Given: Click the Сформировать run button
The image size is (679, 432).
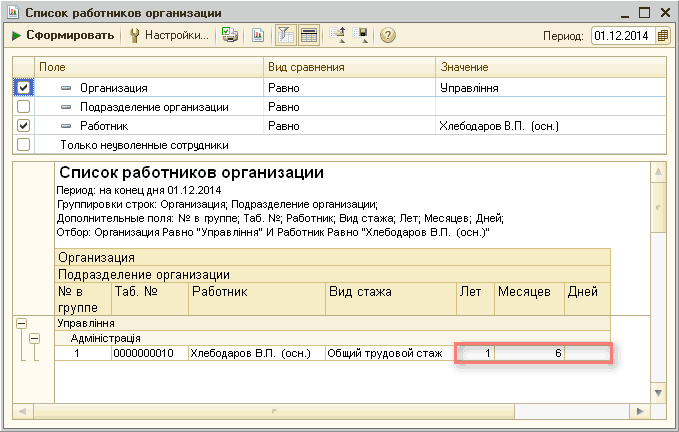Looking at the screenshot, I should pyautogui.click(x=62, y=35).
